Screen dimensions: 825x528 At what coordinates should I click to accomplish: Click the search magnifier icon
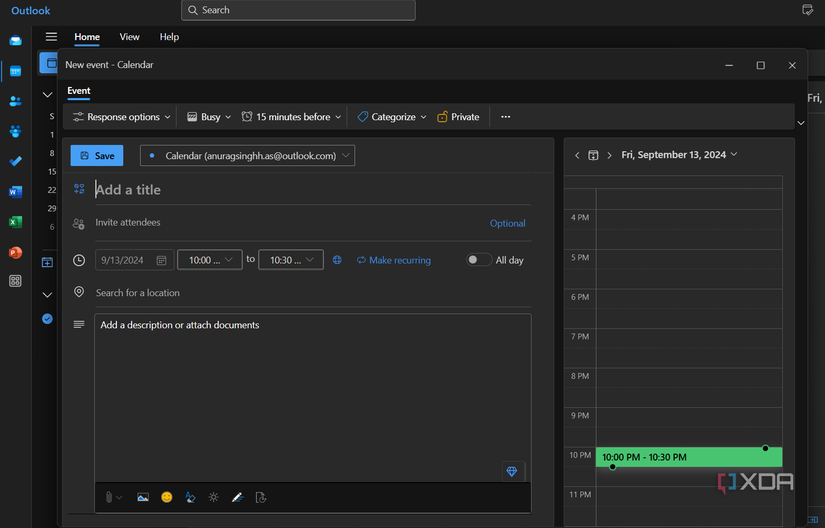click(193, 10)
